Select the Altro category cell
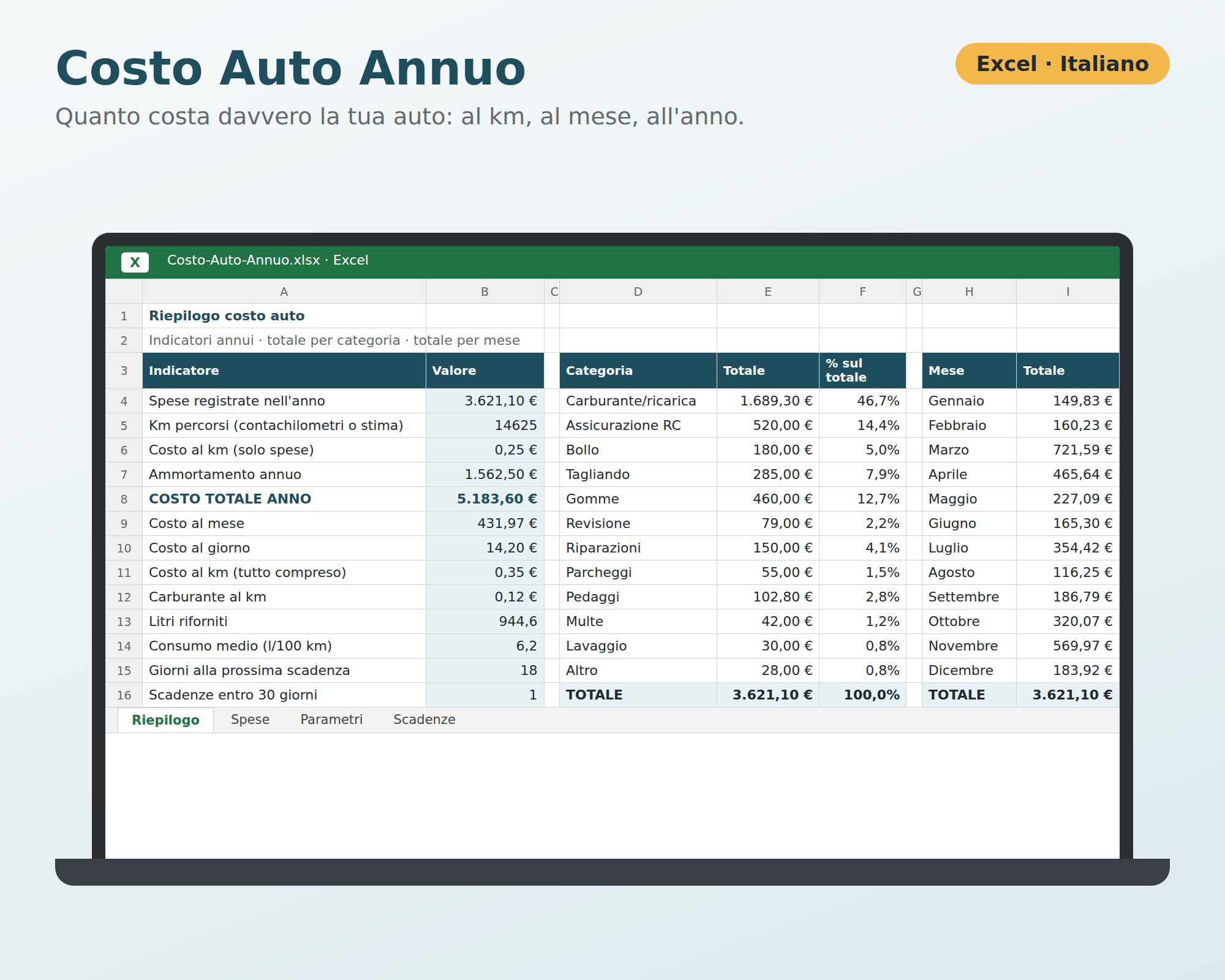The width and height of the screenshot is (1225, 980). coord(638,671)
